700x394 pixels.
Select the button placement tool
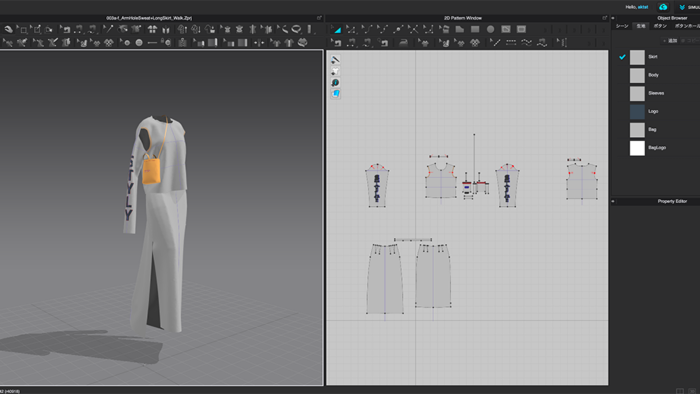(127, 43)
